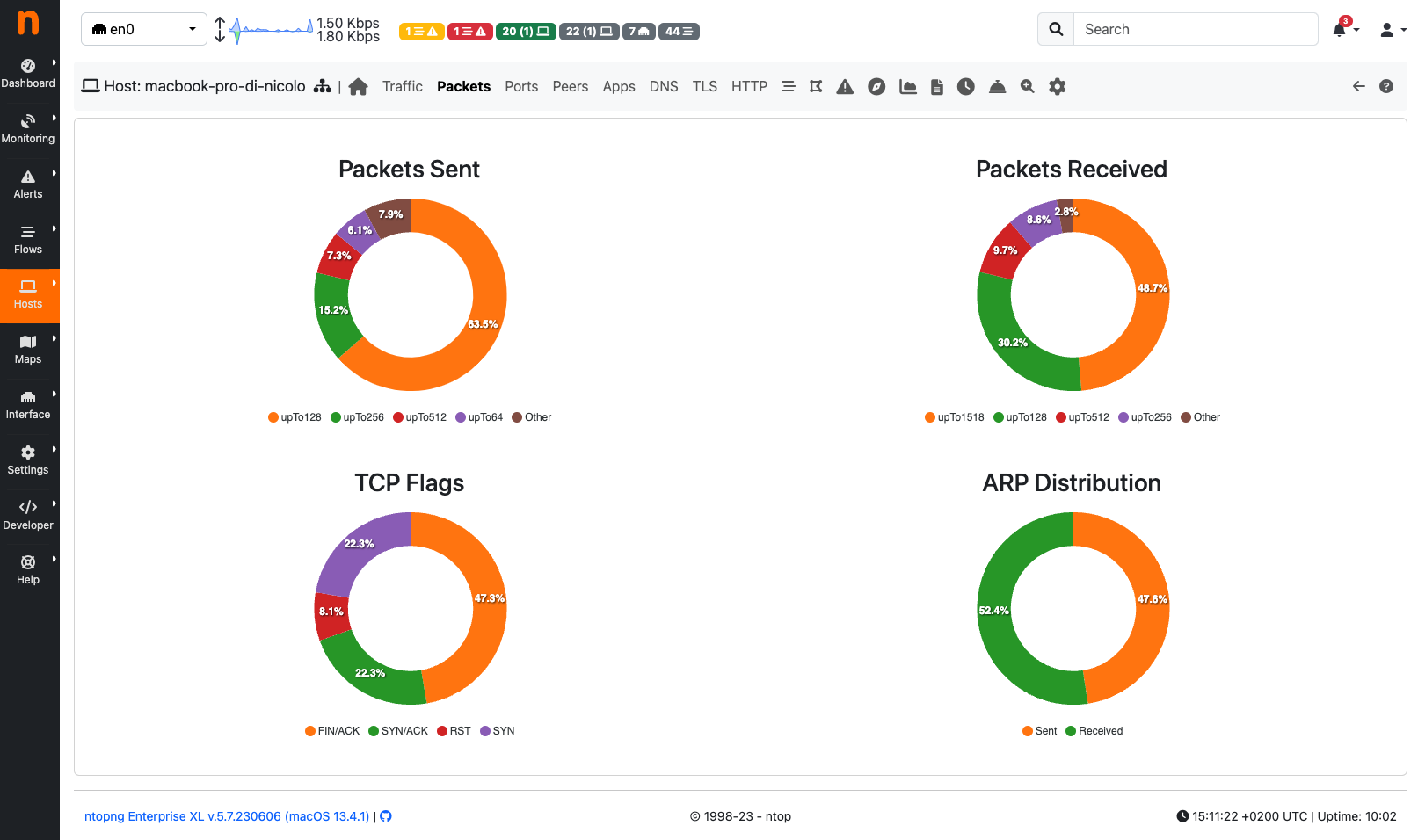This screenshot has width=1418, height=840.
Task: Click the grey 7 devices badge
Action: coord(639,32)
